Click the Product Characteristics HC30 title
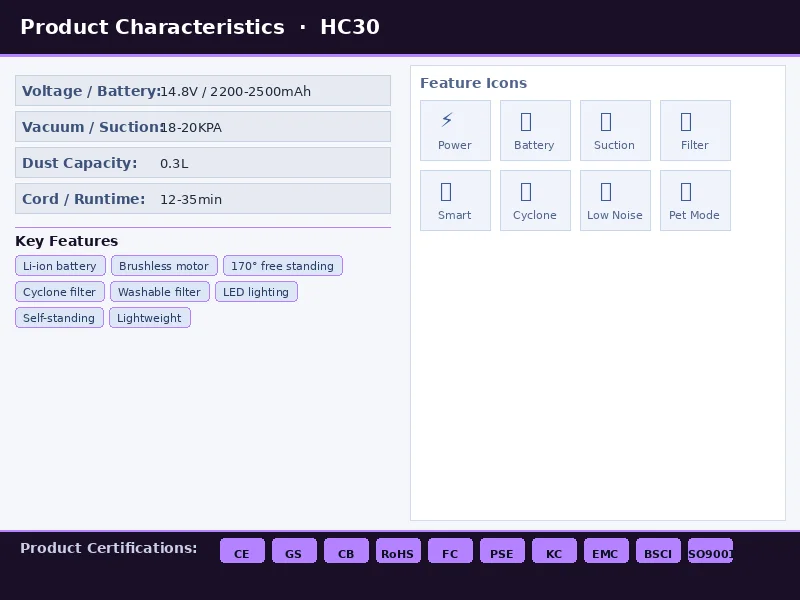The image size is (800, 600). pos(200,27)
